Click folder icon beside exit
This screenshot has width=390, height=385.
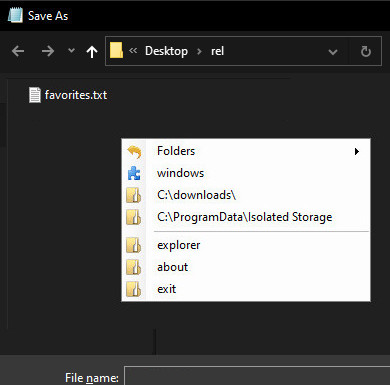pos(134,289)
